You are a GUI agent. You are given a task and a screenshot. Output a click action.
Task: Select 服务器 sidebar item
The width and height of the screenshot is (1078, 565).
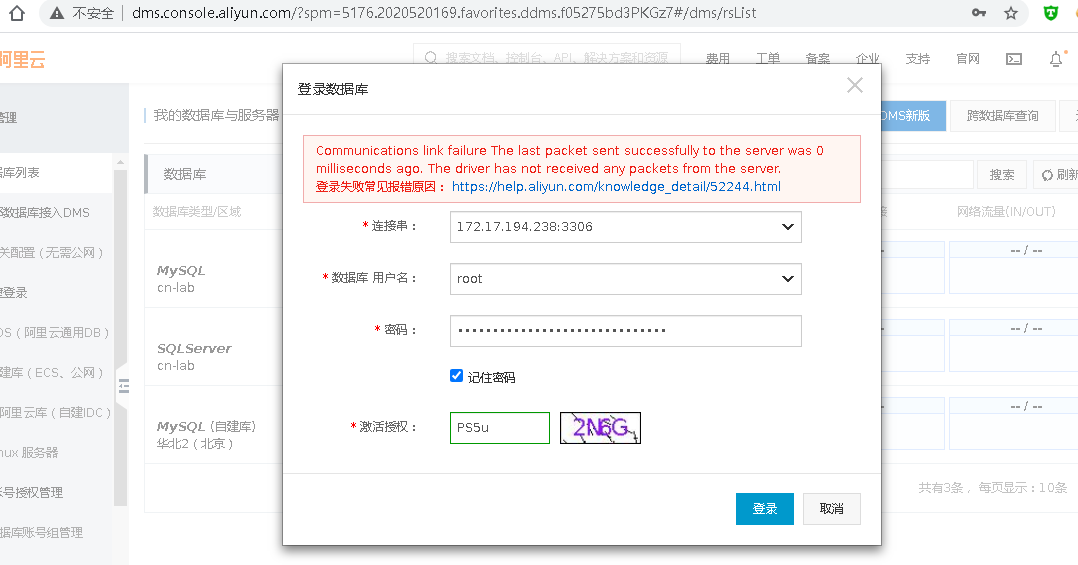(30, 452)
